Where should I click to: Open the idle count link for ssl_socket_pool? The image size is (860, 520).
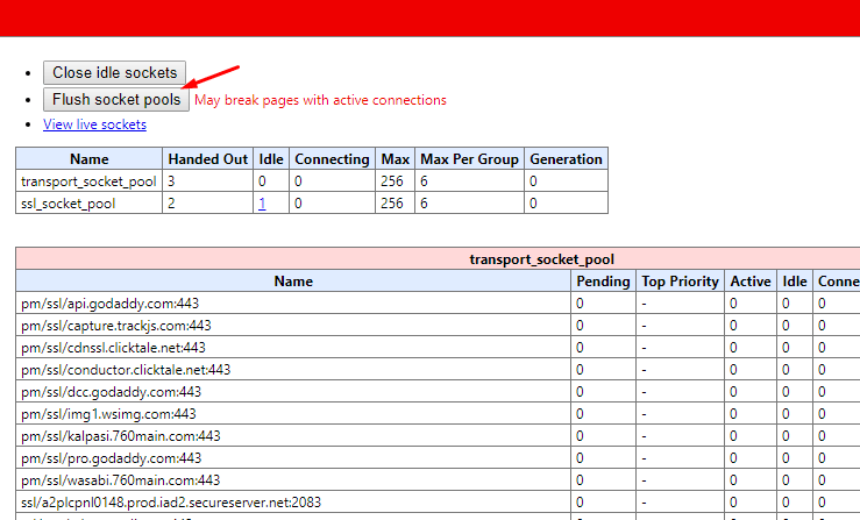(x=262, y=204)
